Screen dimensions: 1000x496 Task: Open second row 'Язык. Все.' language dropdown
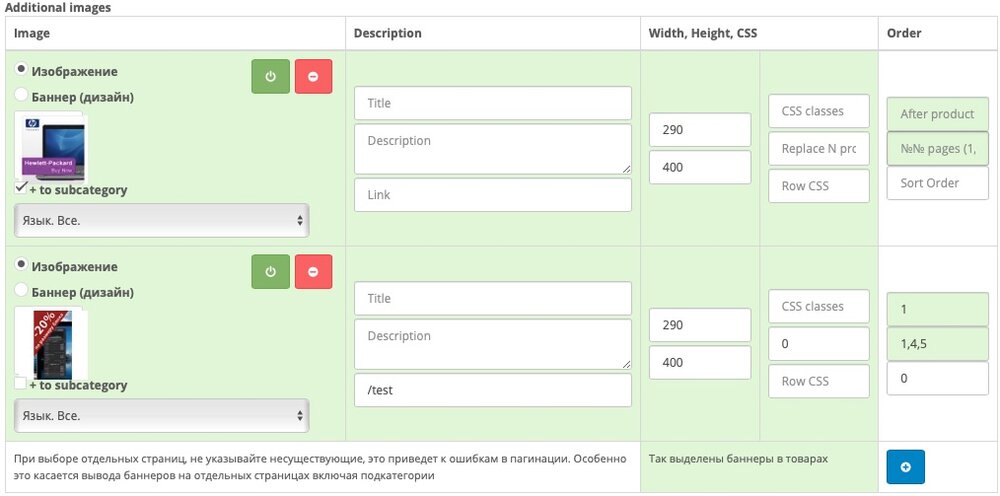tap(161, 415)
